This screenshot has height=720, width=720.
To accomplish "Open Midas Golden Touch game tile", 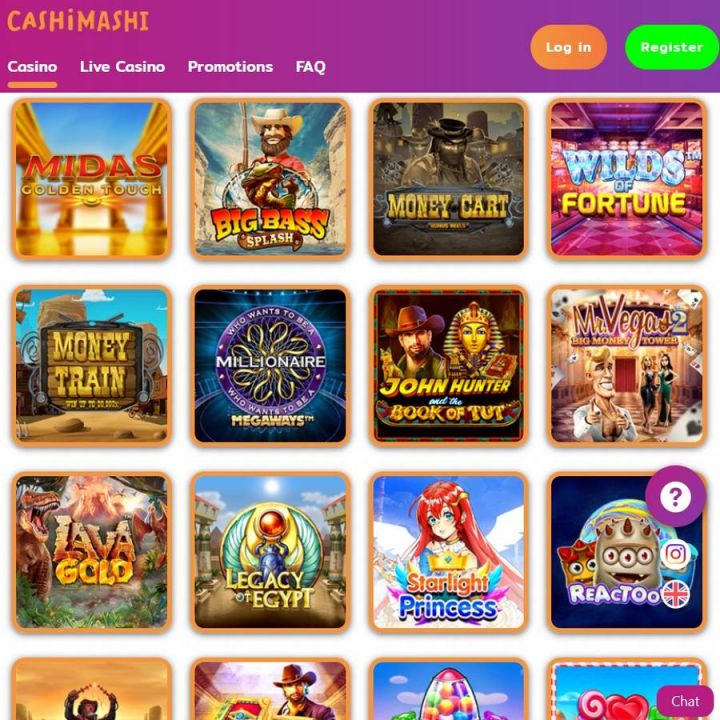I will [92, 179].
